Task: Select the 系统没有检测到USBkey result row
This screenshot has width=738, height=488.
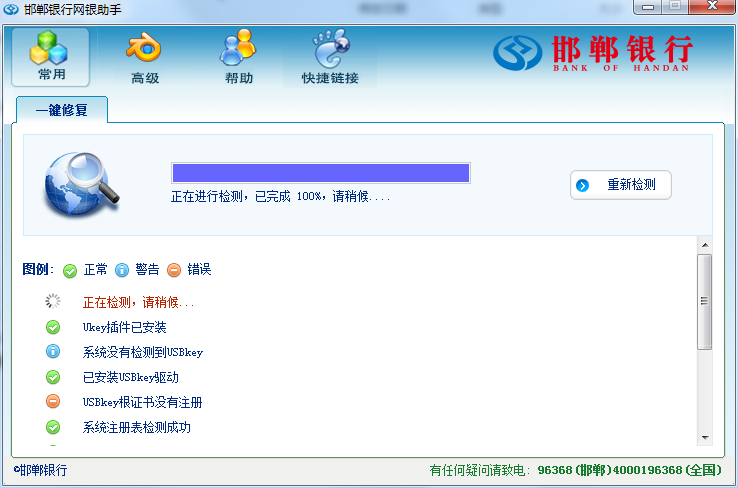Action: (143, 352)
